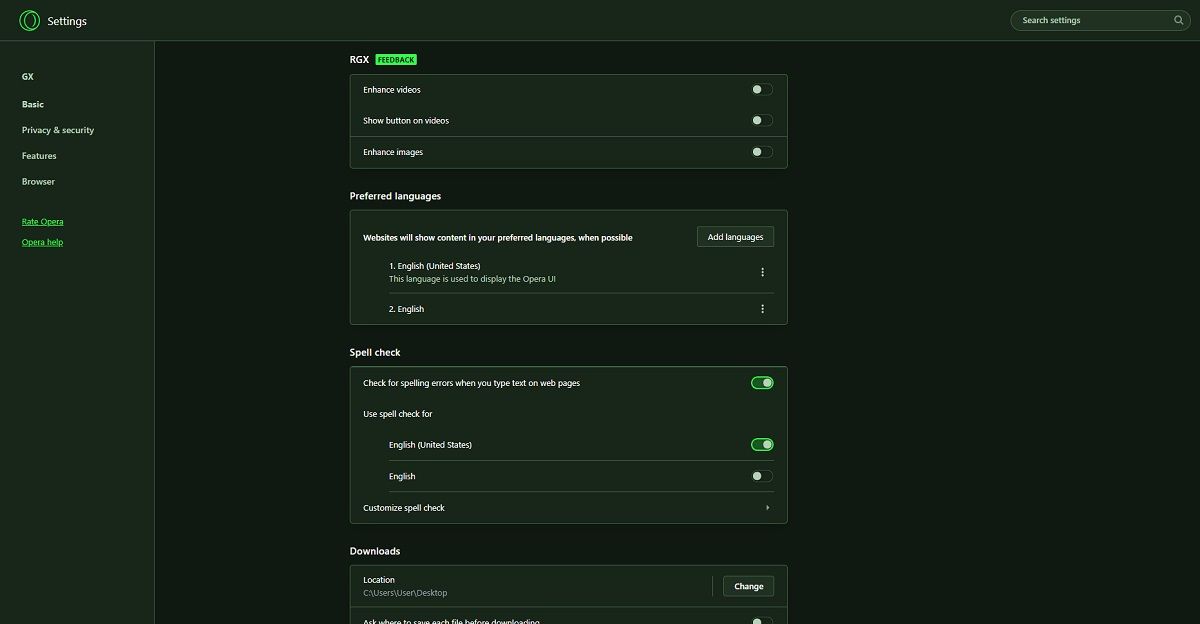Open the Rate Opera link
1200x624 pixels.
pyautogui.click(x=42, y=221)
